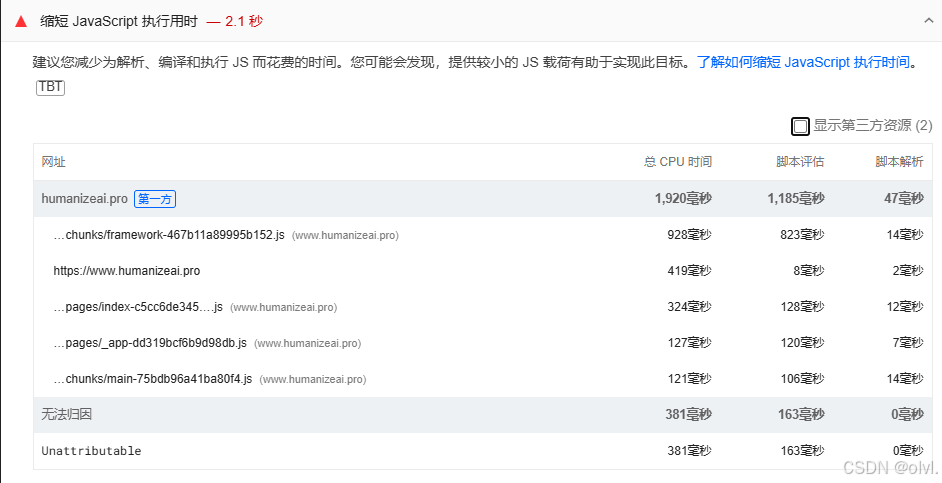The height and width of the screenshot is (483, 942).
Task: Click the 1,920毫秒 total CPU value
Action: (x=683, y=199)
